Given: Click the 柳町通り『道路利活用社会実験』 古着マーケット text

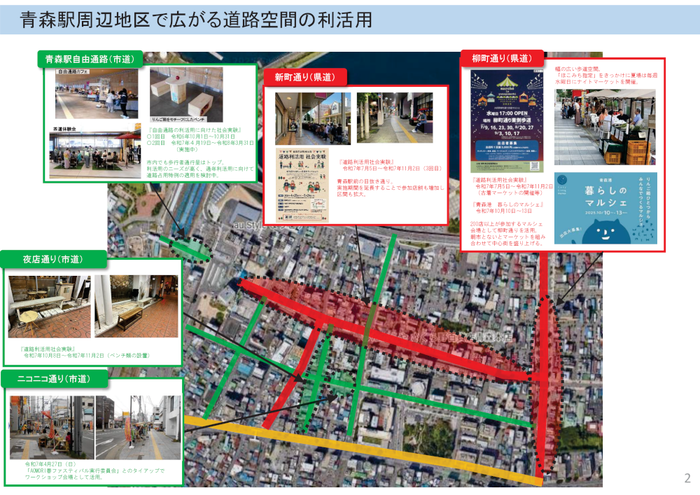Looking at the screenshot, I should coord(512,187).
